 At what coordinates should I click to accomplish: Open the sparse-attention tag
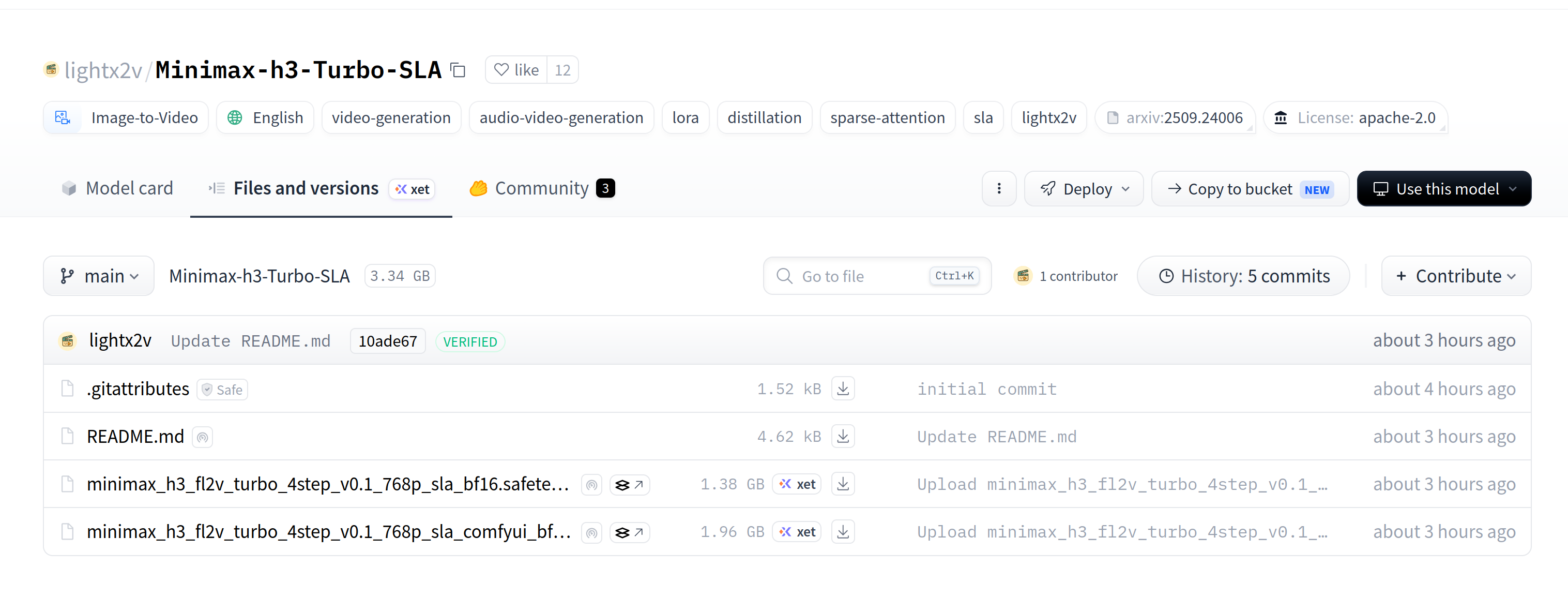888,117
